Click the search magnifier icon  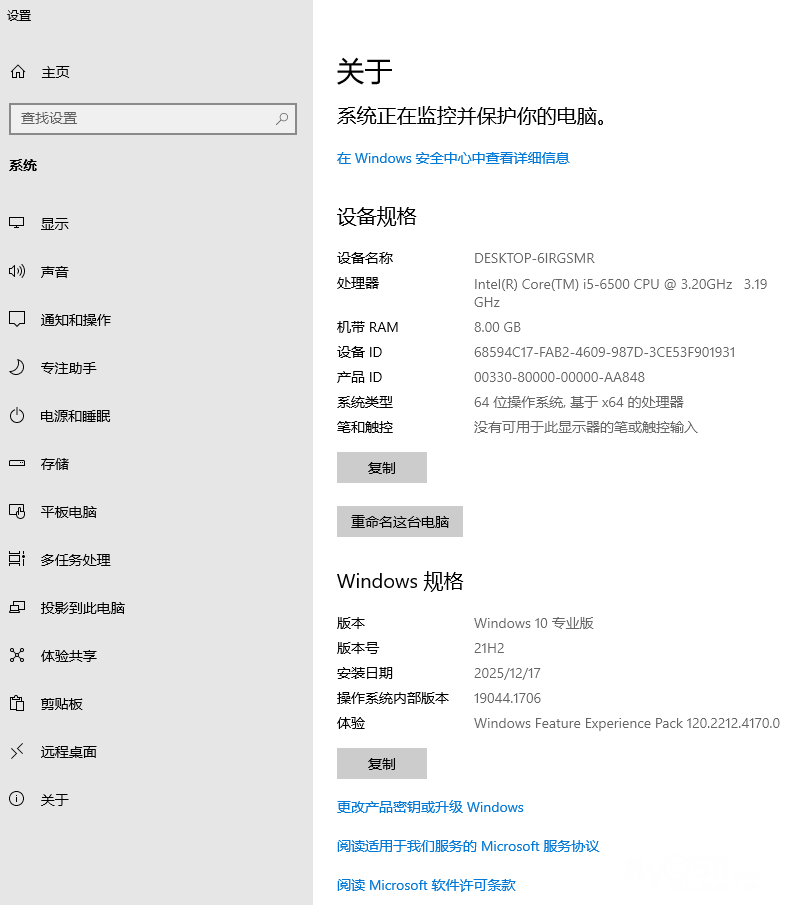283,118
